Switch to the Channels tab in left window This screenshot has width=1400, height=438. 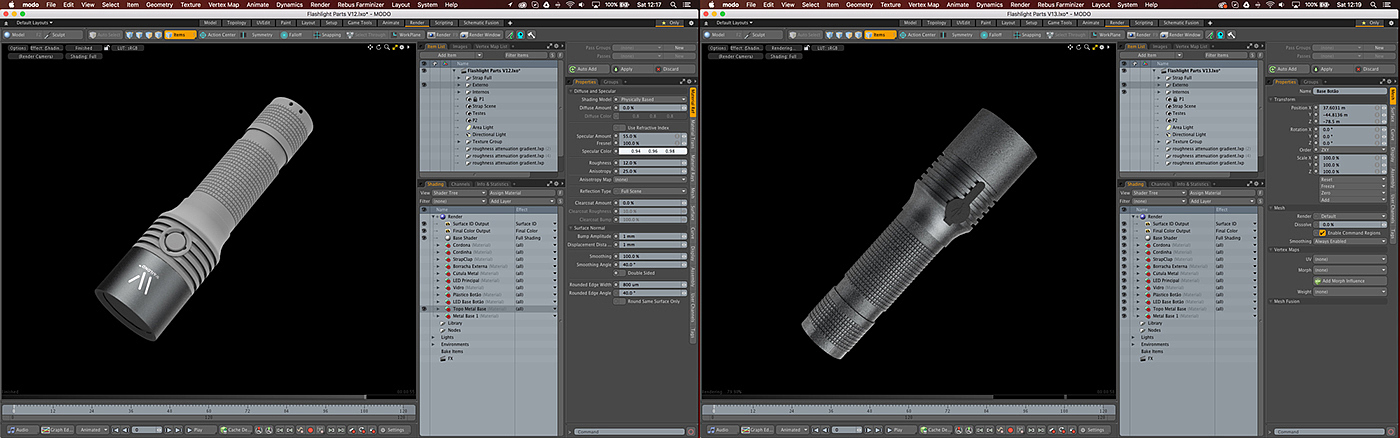pyautogui.click(x=460, y=184)
